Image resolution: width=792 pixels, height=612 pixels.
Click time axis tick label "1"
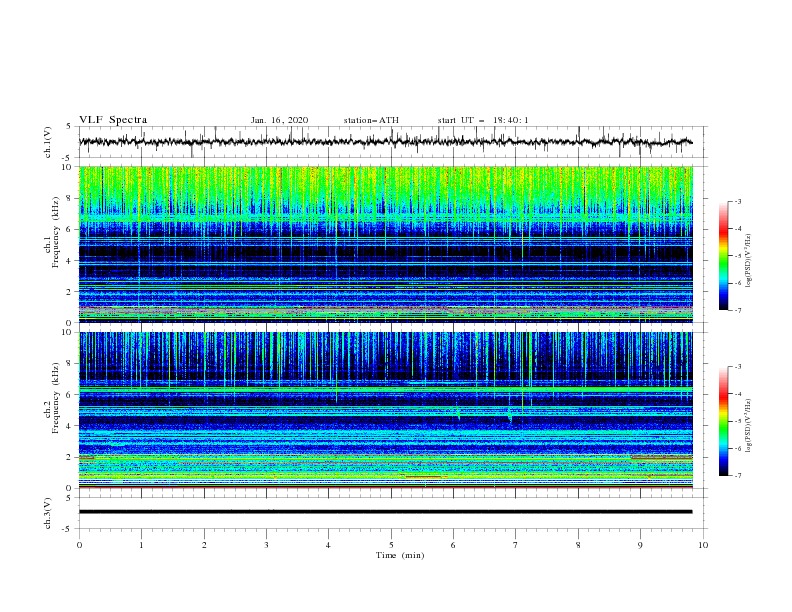141,545
